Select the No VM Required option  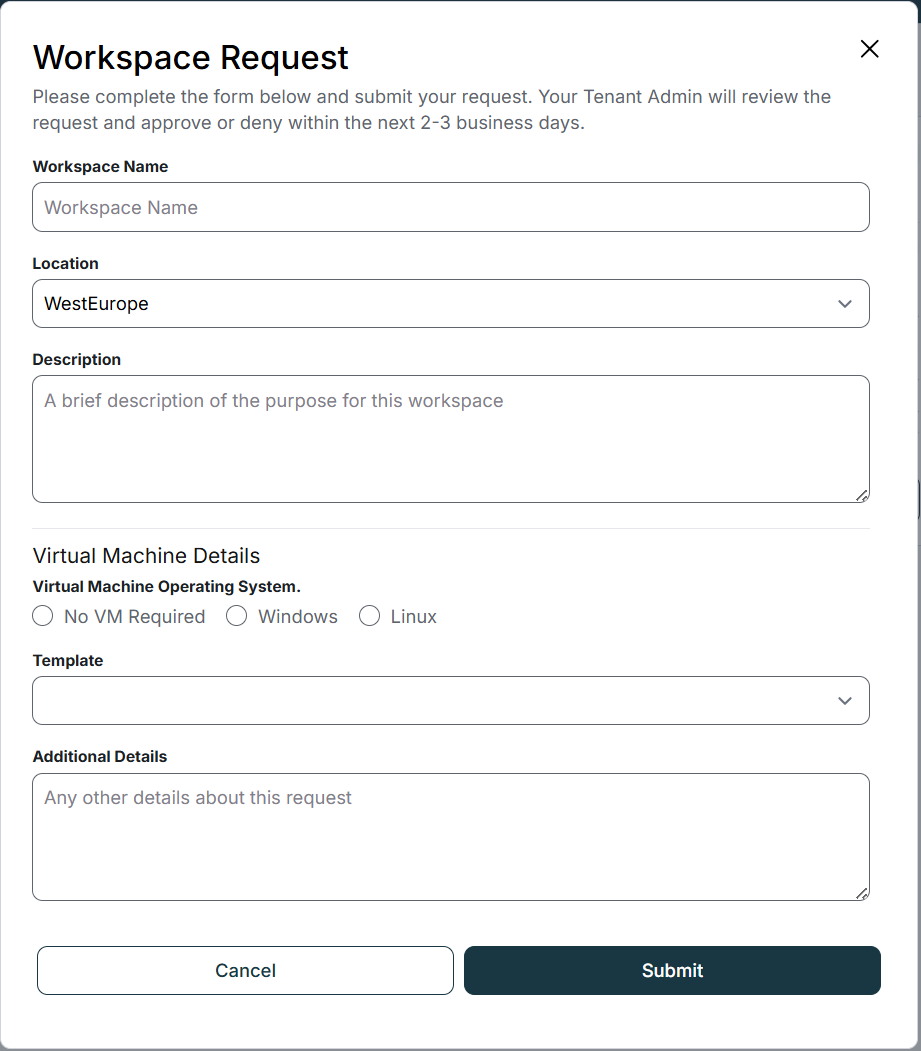click(43, 616)
